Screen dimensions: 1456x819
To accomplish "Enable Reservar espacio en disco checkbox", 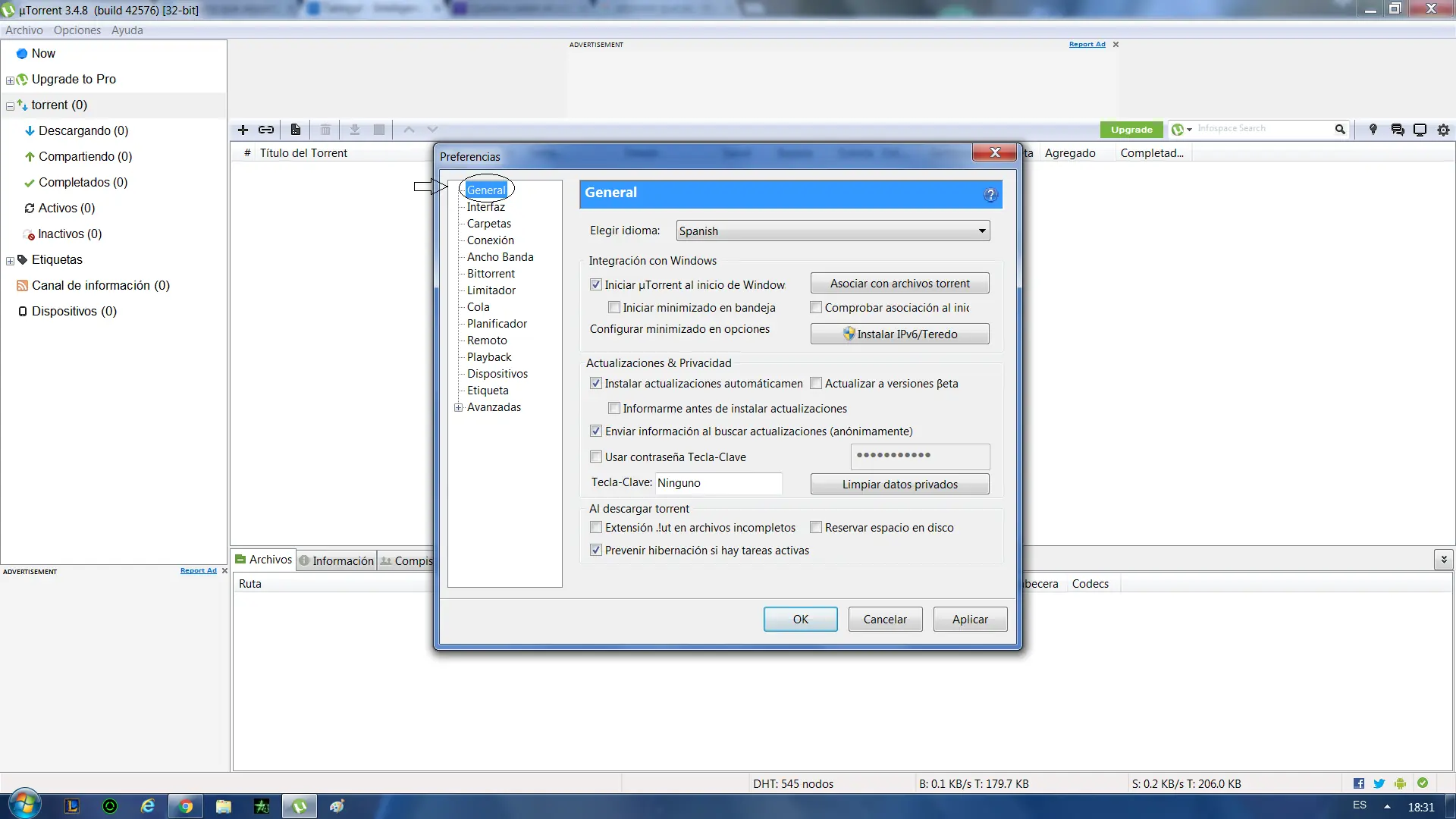I will 816,528.
